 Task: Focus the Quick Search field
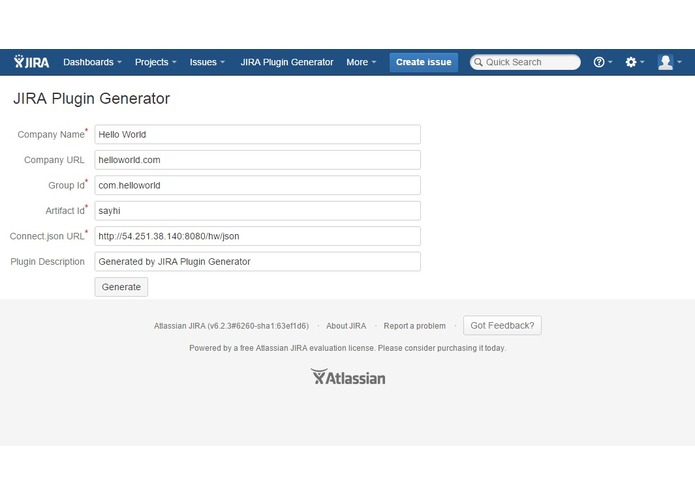click(x=525, y=62)
